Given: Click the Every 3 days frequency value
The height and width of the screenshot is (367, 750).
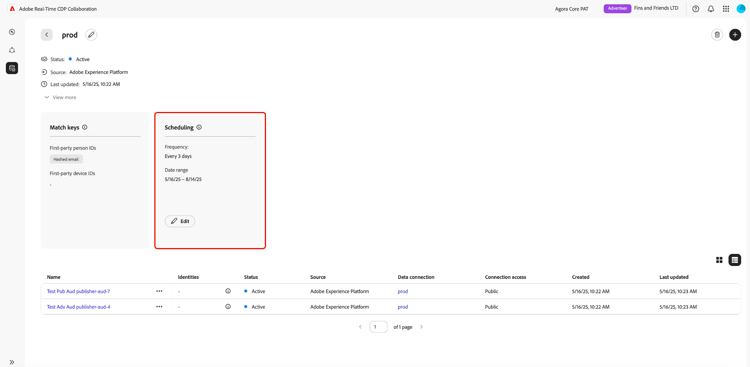Looking at the screenshot, I should pyautogui.click(x=178, y=156).
